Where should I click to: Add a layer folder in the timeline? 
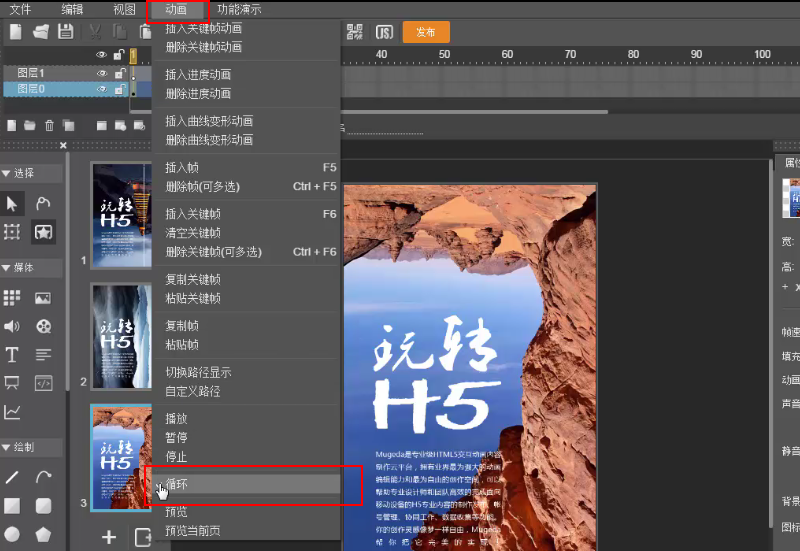click(x=30, y=126)
